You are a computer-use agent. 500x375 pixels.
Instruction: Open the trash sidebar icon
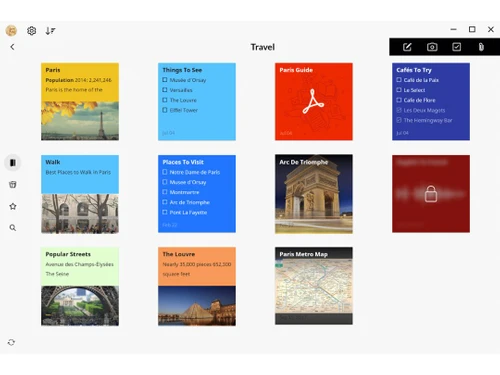click(x=13, y=184)
